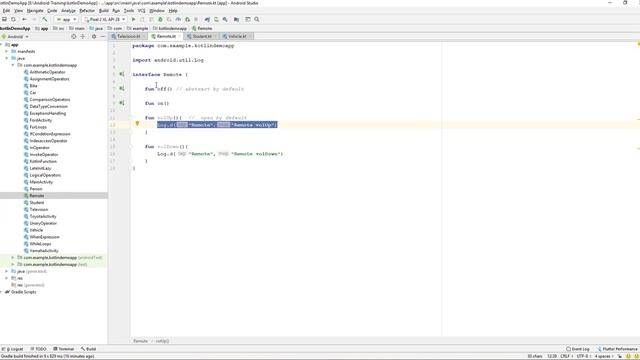This screenshot has width=640, height=360.
Task: Open the Logcat tool window
Action: click(x=13, y=349)
